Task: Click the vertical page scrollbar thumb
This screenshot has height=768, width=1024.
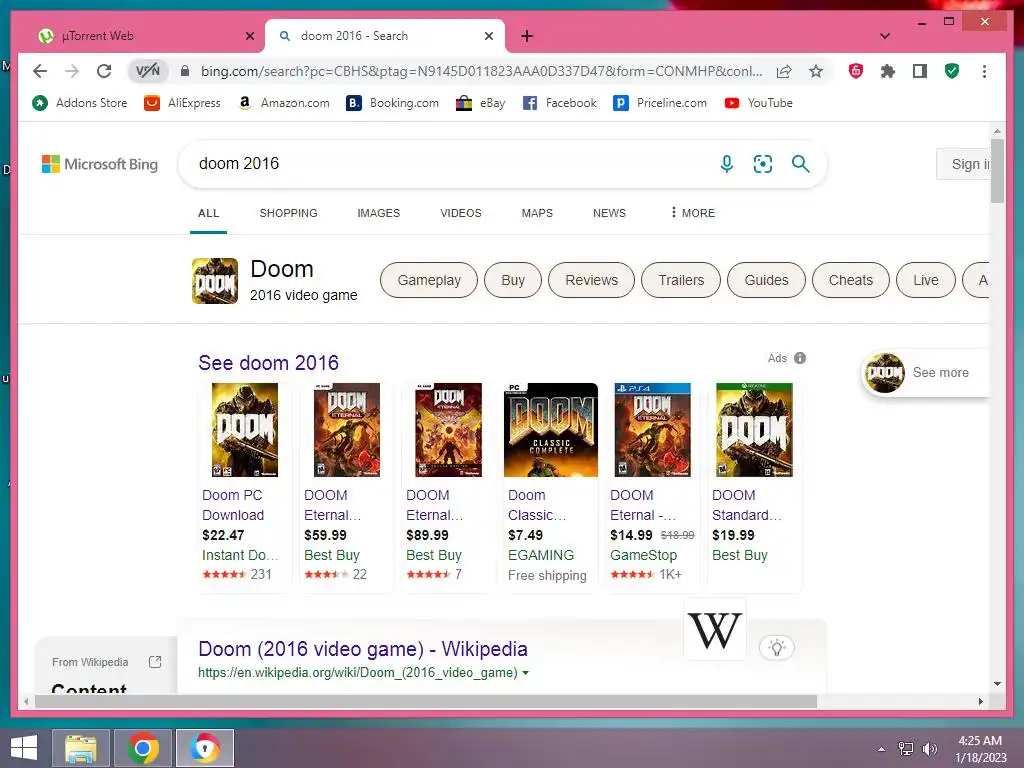Action: pyautogui.click(x=997, y=170)
